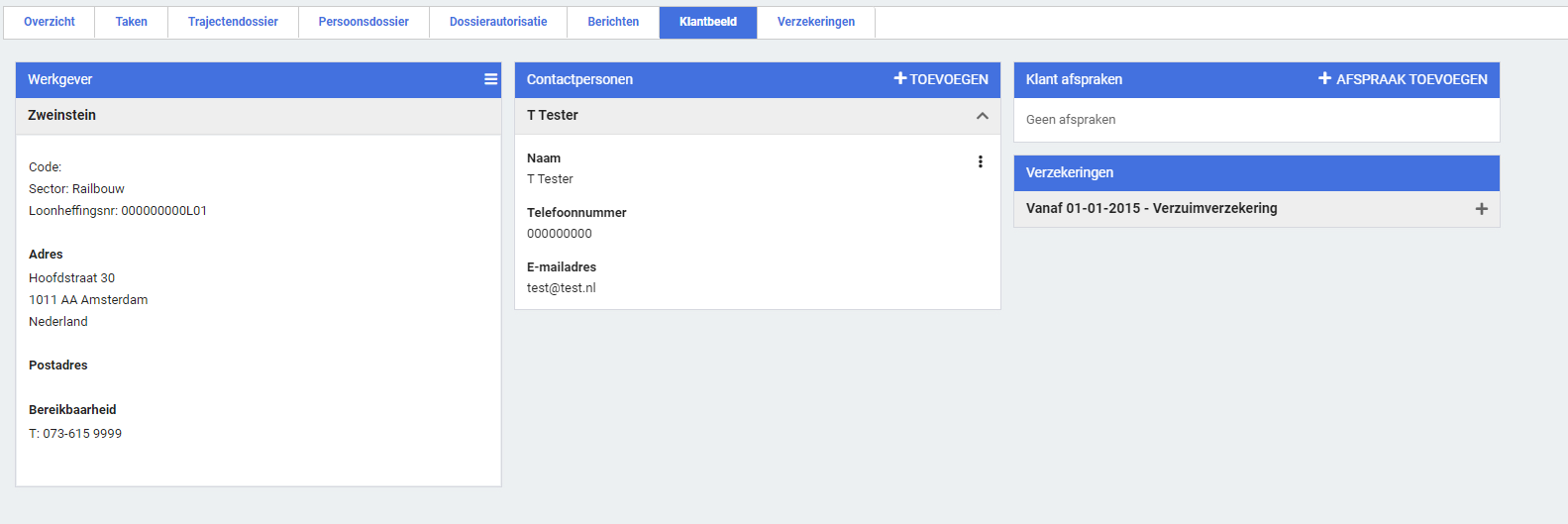Viewport: 1568px width, 524px height.
Task: Click the plus icon beside Afspraak toevoegen
Action: point(1324,78)
